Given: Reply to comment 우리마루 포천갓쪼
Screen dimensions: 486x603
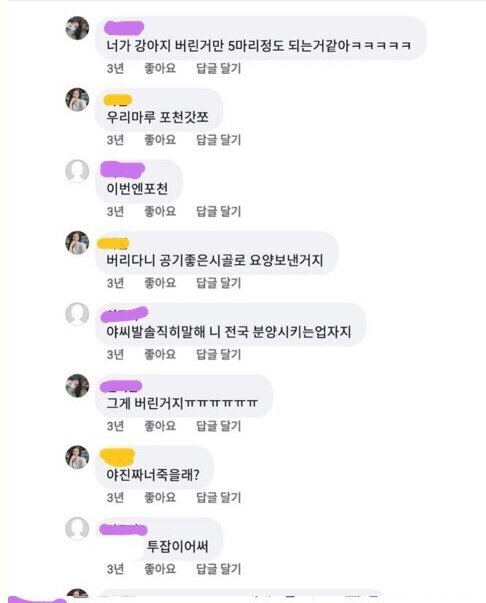Looking at the screenshot, I should [218, 140].
